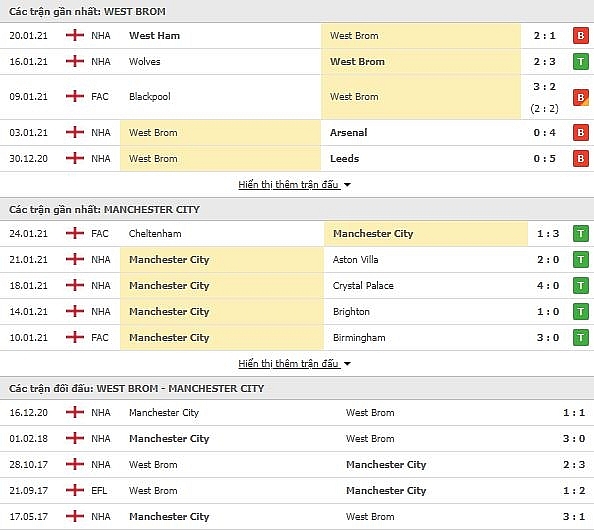Screen dimensions: 594x531
Task: Open the Aston Villa team link
Action: tap(355, 259)
